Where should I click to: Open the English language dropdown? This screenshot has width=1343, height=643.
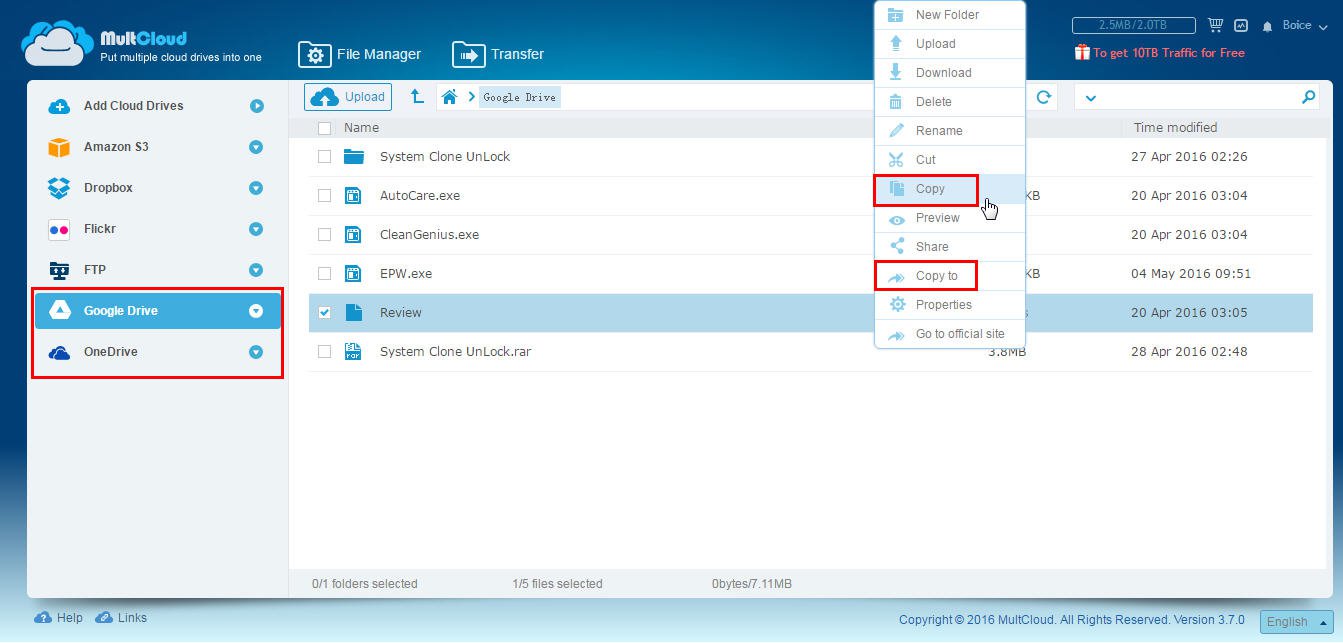pos(1297,621)
